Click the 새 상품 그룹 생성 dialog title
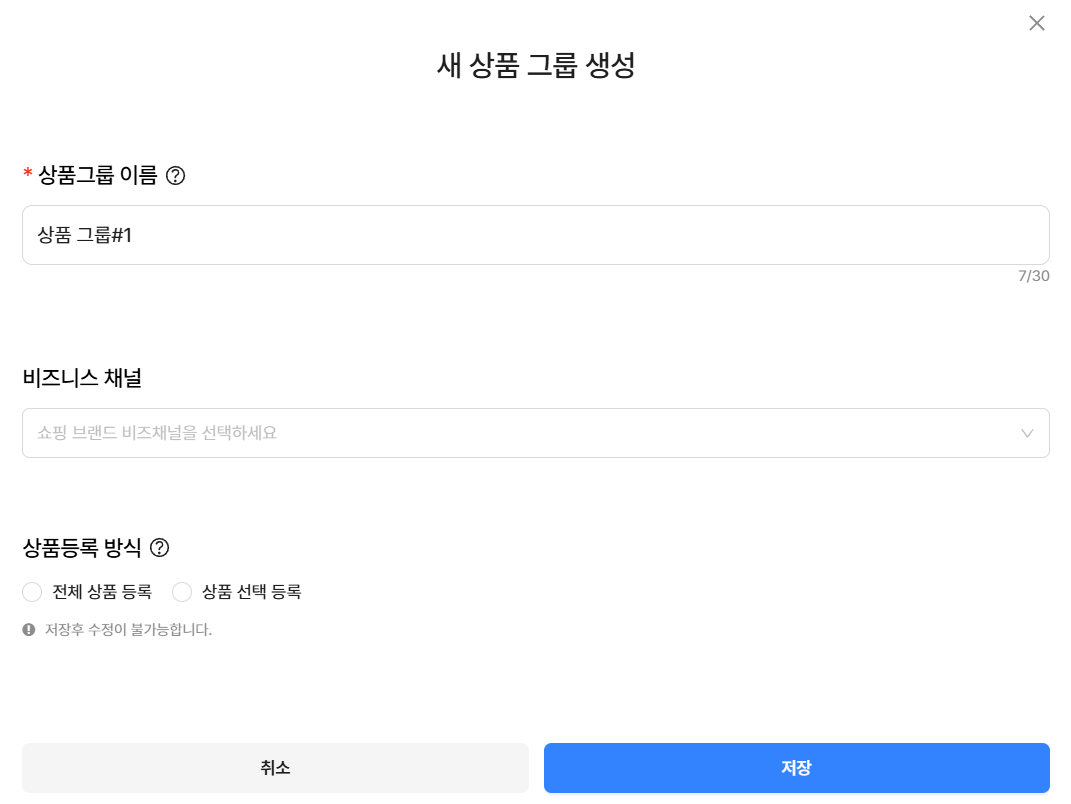1071x804 pixels. click(x=536, y=65)
